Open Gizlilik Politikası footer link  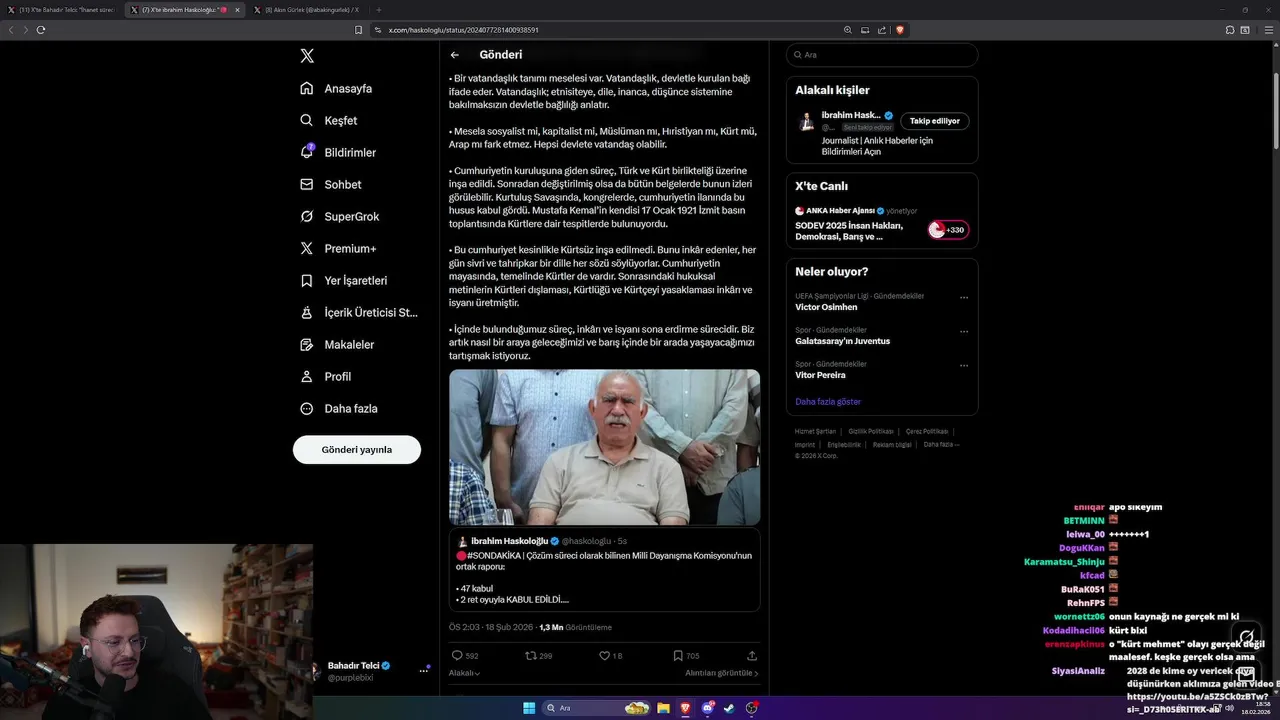pyautogui.click(x=871, y=431)
